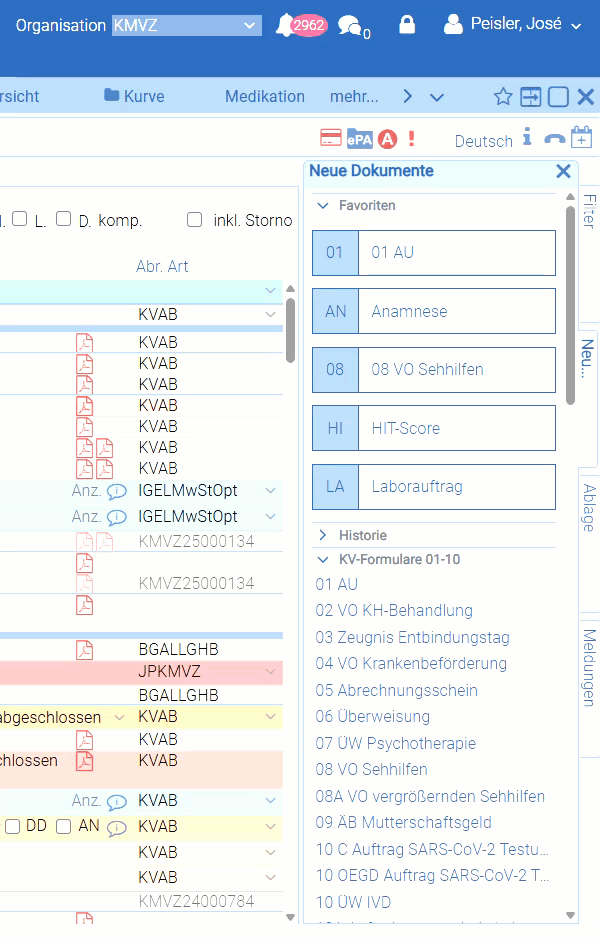The image size is (600, 940).
Task: Open the Organisation KMVZ dropdown
Action: [186, 26]
